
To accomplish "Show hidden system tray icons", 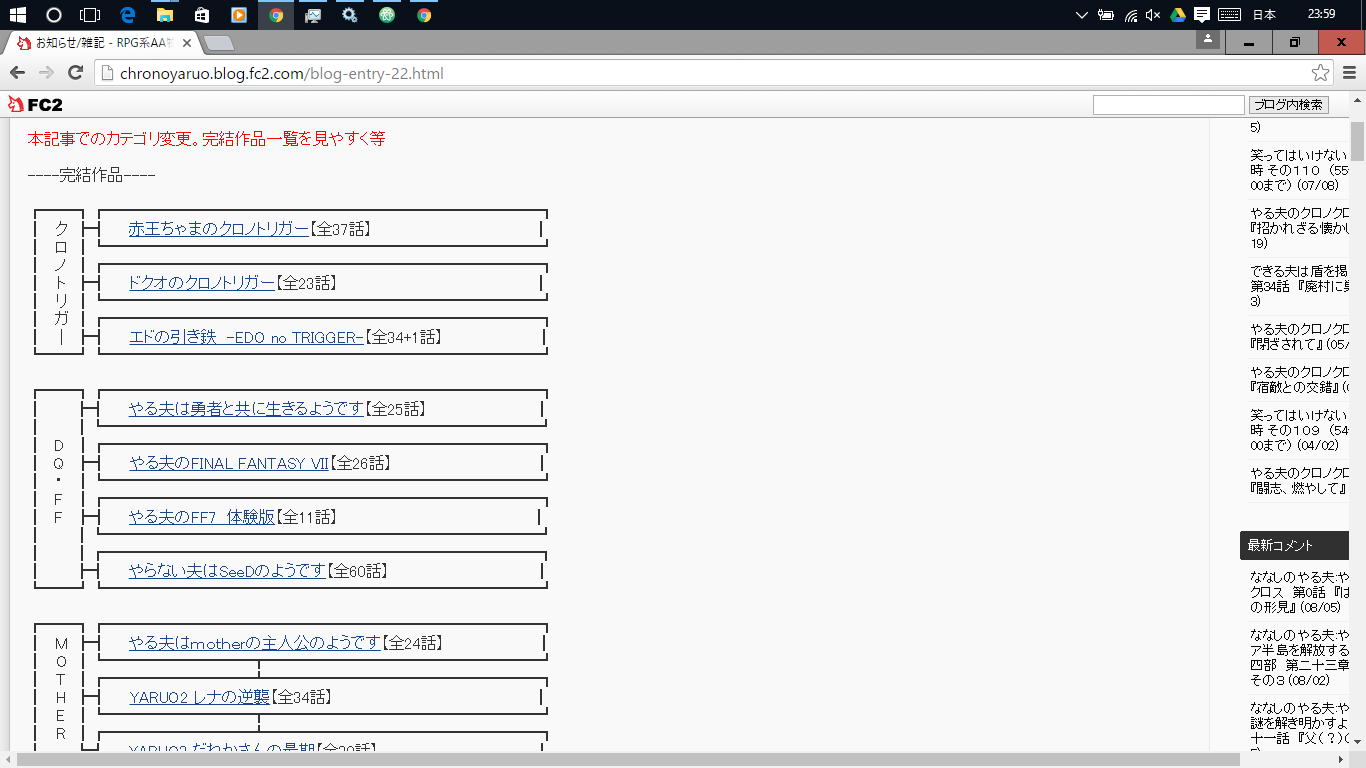I will click(x=1081, y=15).
